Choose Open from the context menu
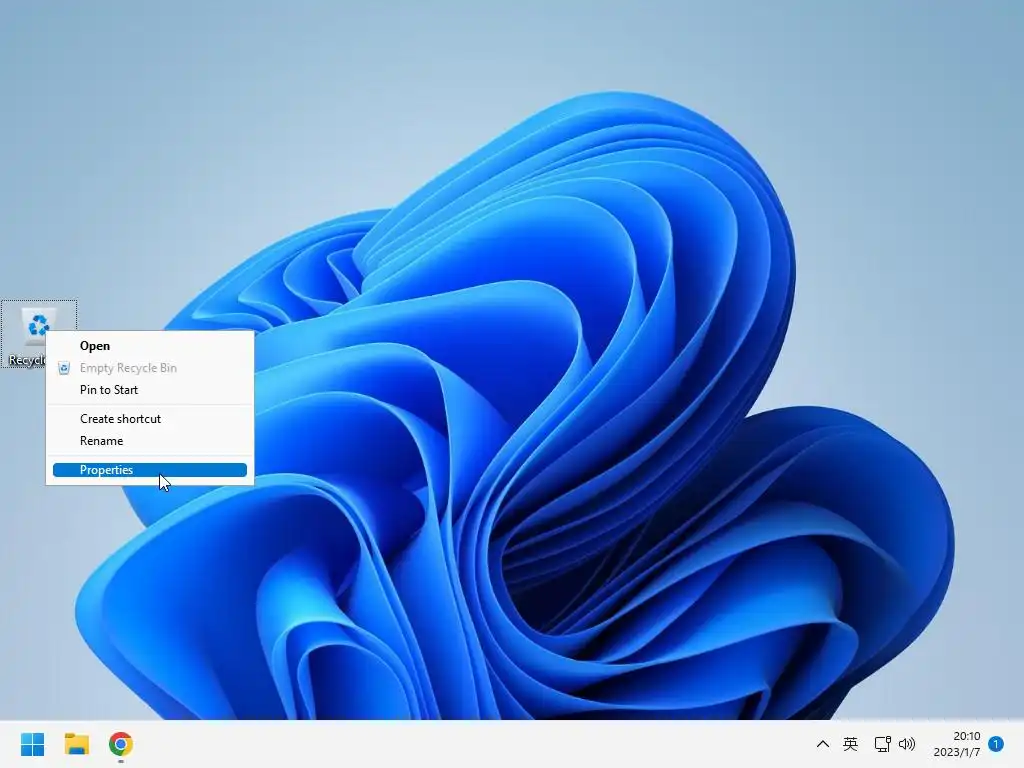Image resolution: width=1024 pixels, height=768 pixels. [x=150, y=346]
